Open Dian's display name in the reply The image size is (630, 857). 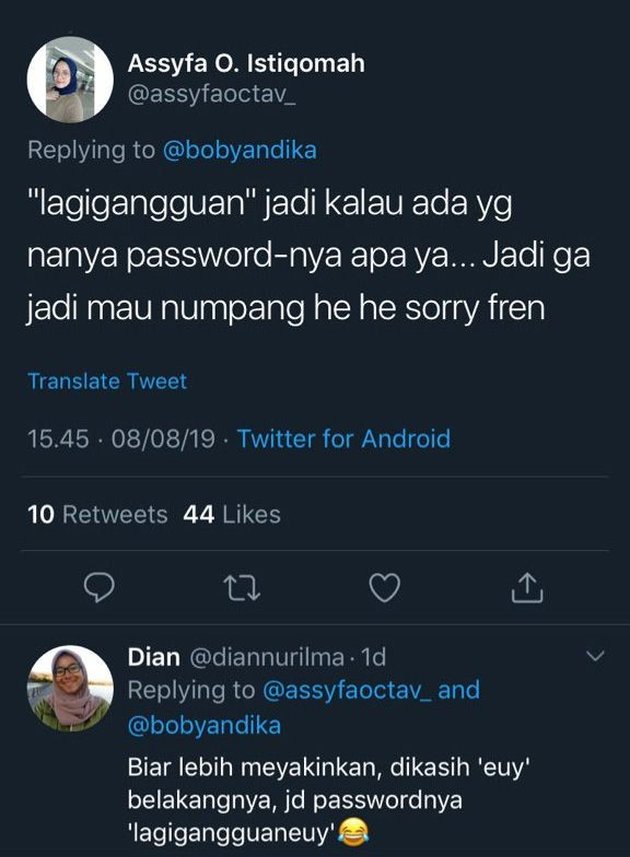tap(154, 656)
